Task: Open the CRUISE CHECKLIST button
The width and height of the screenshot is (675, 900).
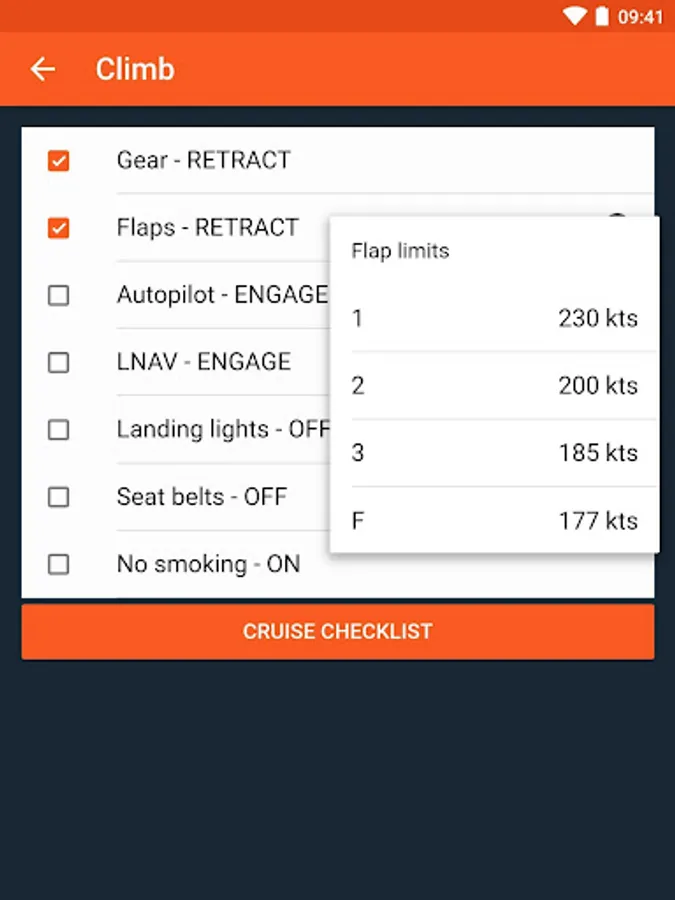Action: coord(338,631)
